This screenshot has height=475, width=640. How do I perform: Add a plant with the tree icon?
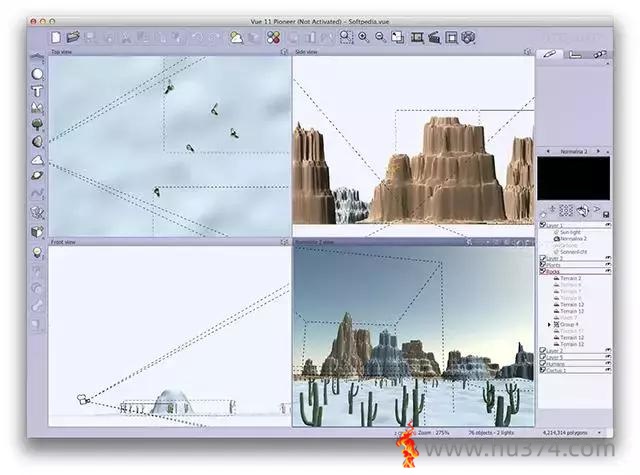coord(37,124)
